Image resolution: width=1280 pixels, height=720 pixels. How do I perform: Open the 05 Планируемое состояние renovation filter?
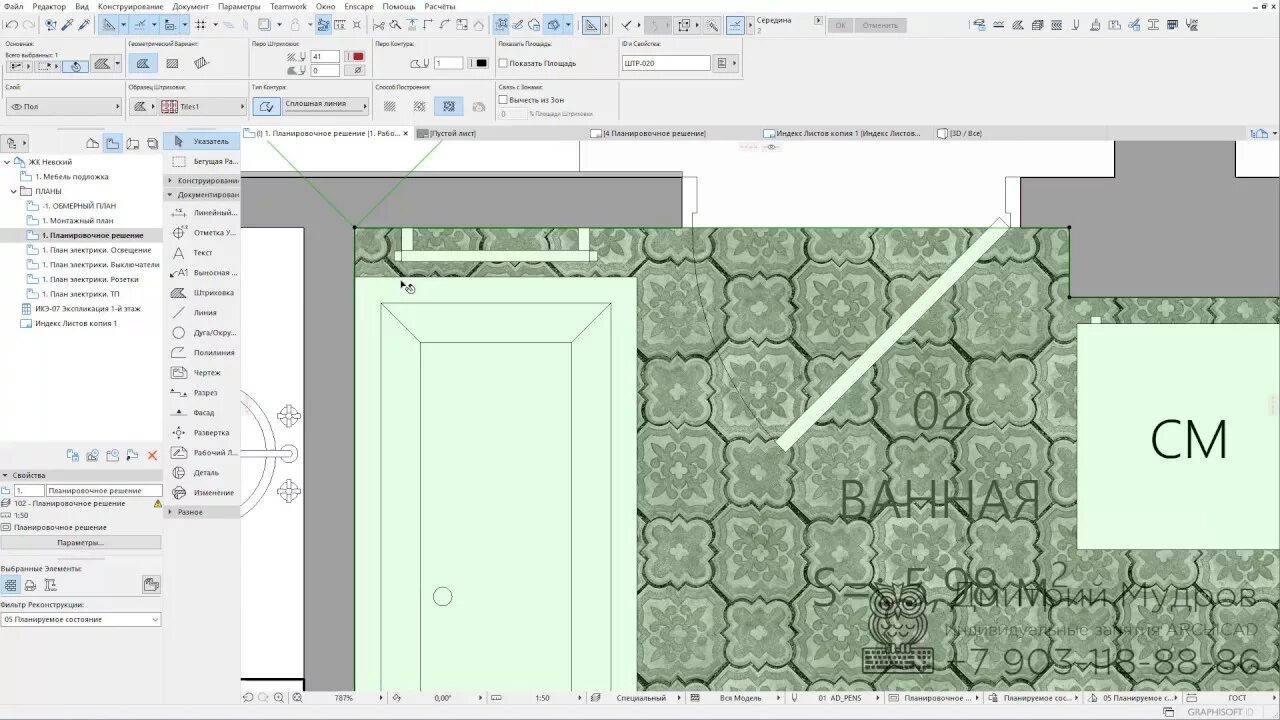tap(81, 619)
